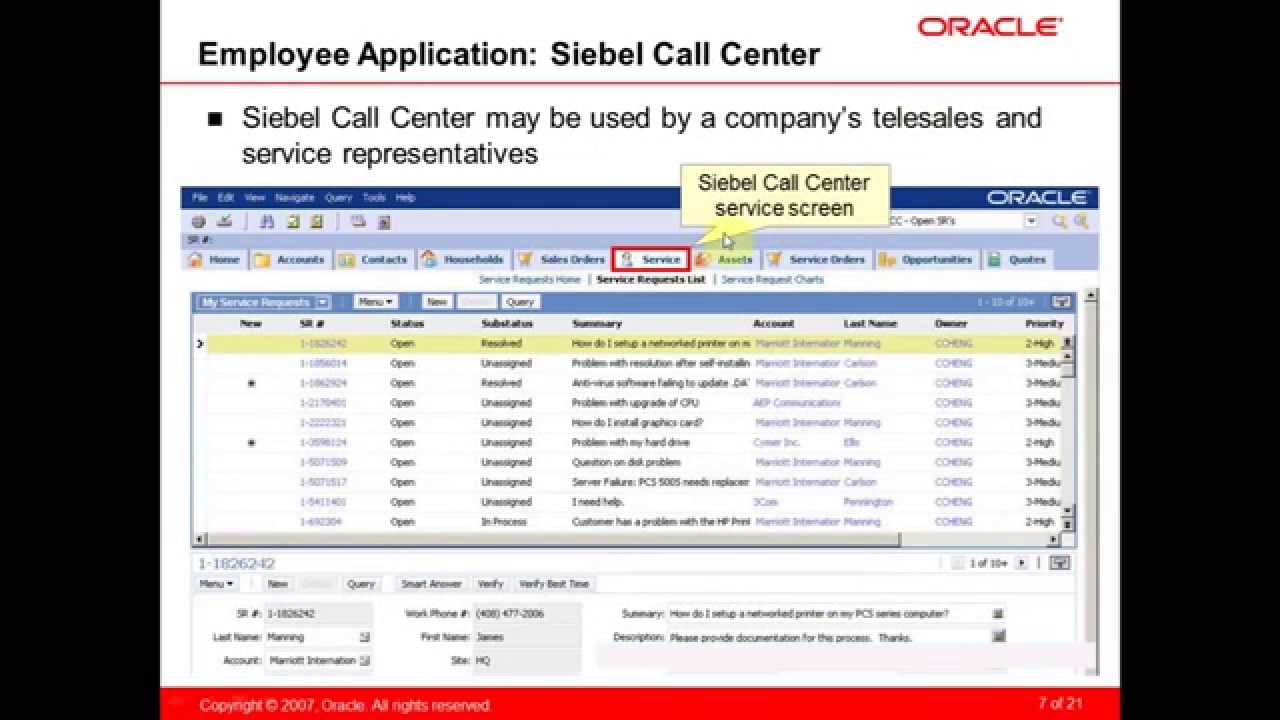
Task: Click the Verify Best Time button
Action: pos(553,584)
